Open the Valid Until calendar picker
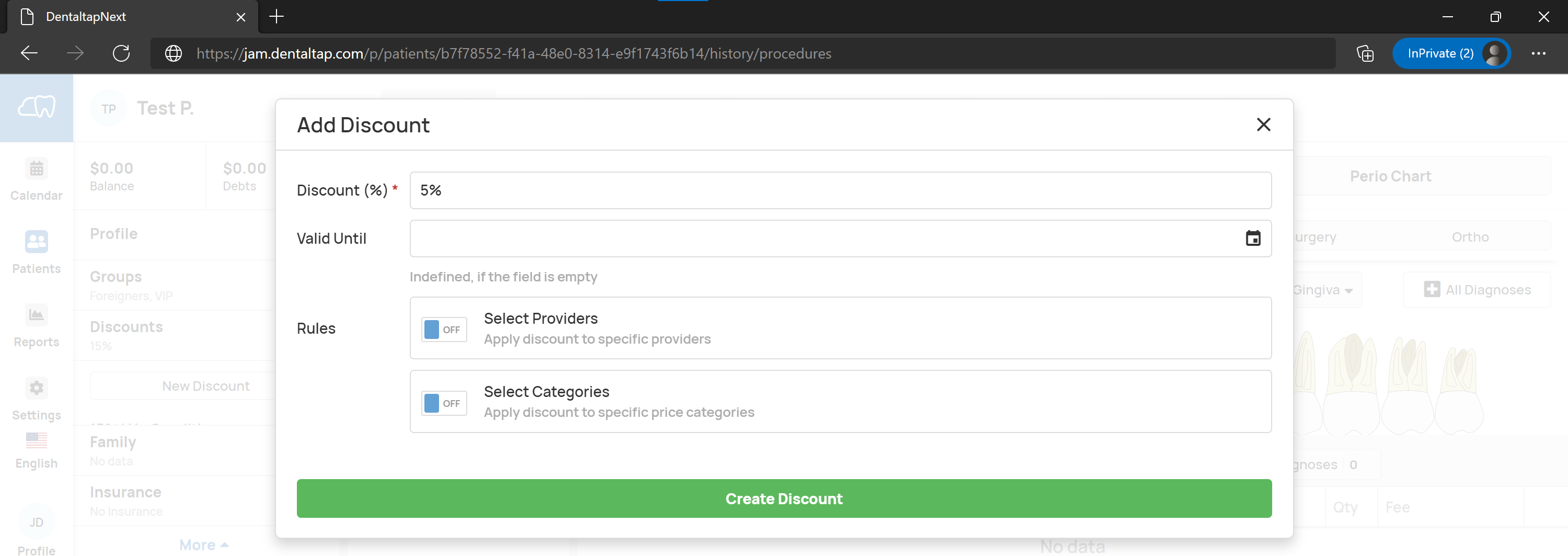Image resolution: width=1568 pixels, height=556 pixels. pos(1253,238)
